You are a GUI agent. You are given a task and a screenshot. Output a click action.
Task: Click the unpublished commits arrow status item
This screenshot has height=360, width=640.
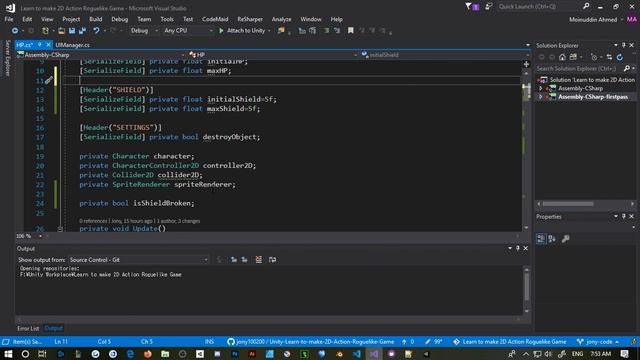[408, 342]
